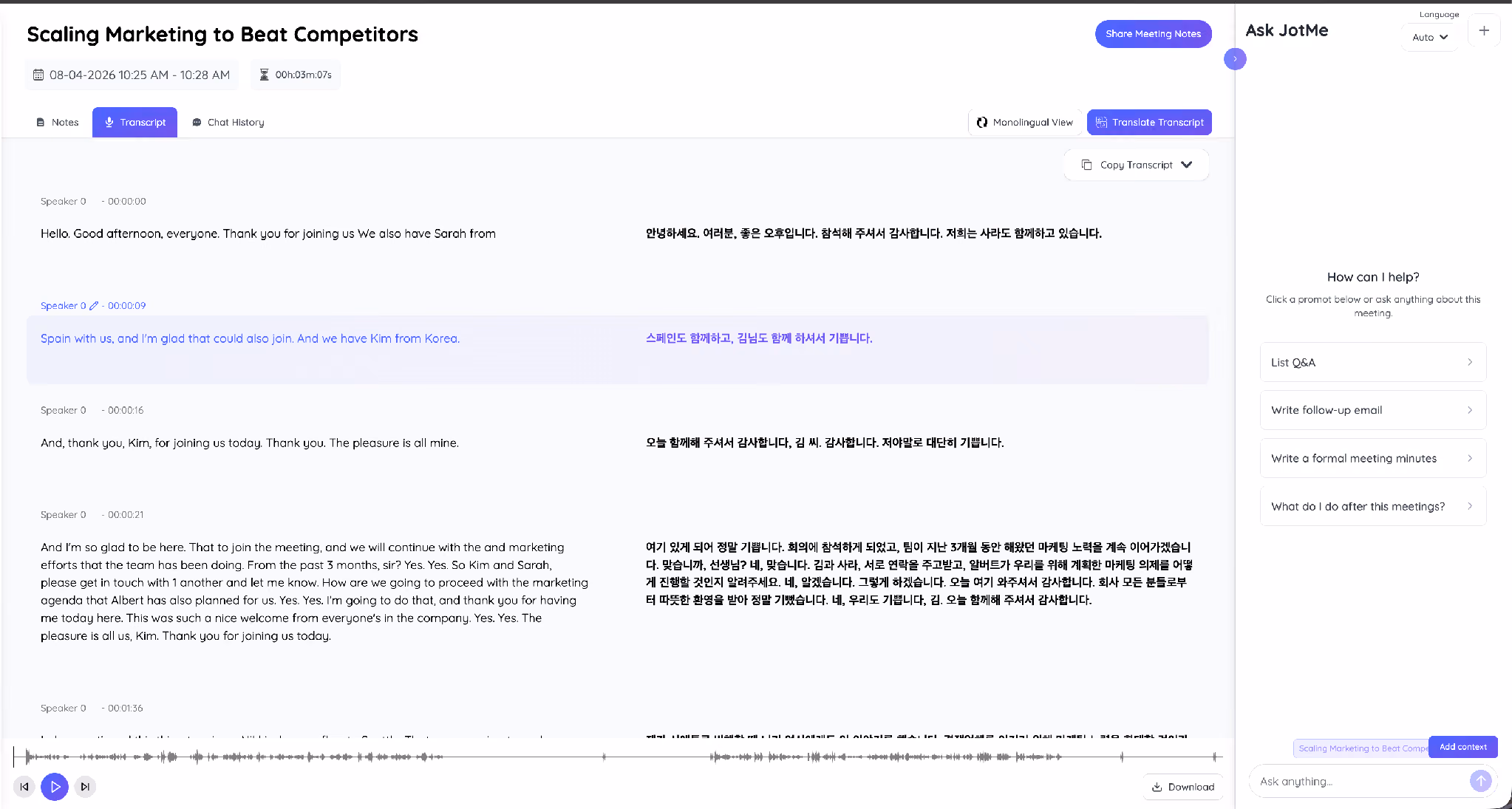Screen dimensions: 1512x809
Task: Skip to next segment button
Action: point(85,787)
